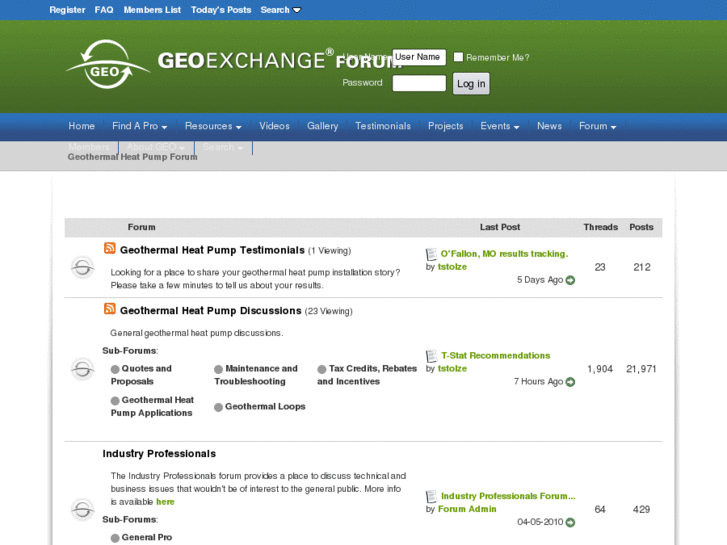Click RSS feed icon for Geothermal Heat Pump Discussions
Viewport: 727px width, 545px height.
[x=110, y=309]
